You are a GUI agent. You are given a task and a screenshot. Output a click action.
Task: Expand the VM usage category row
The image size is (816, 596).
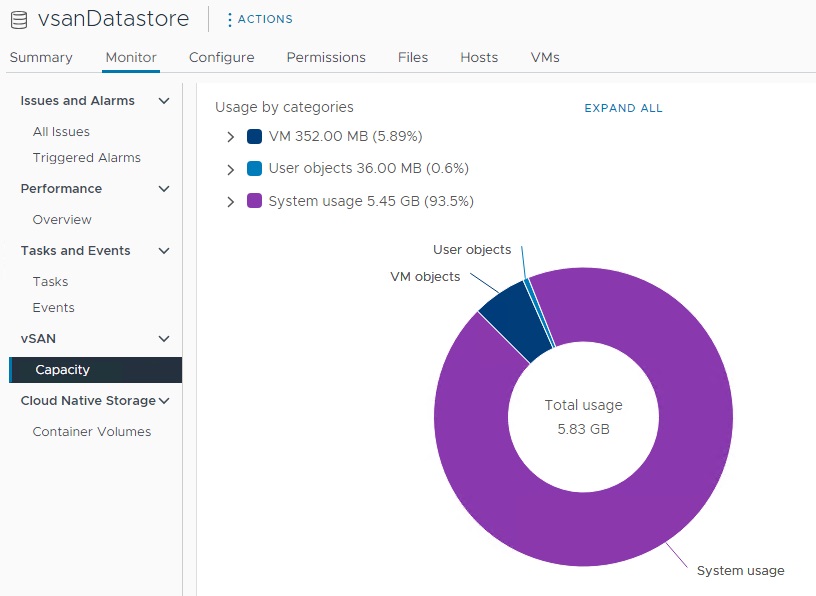click(x=230, y=137)
